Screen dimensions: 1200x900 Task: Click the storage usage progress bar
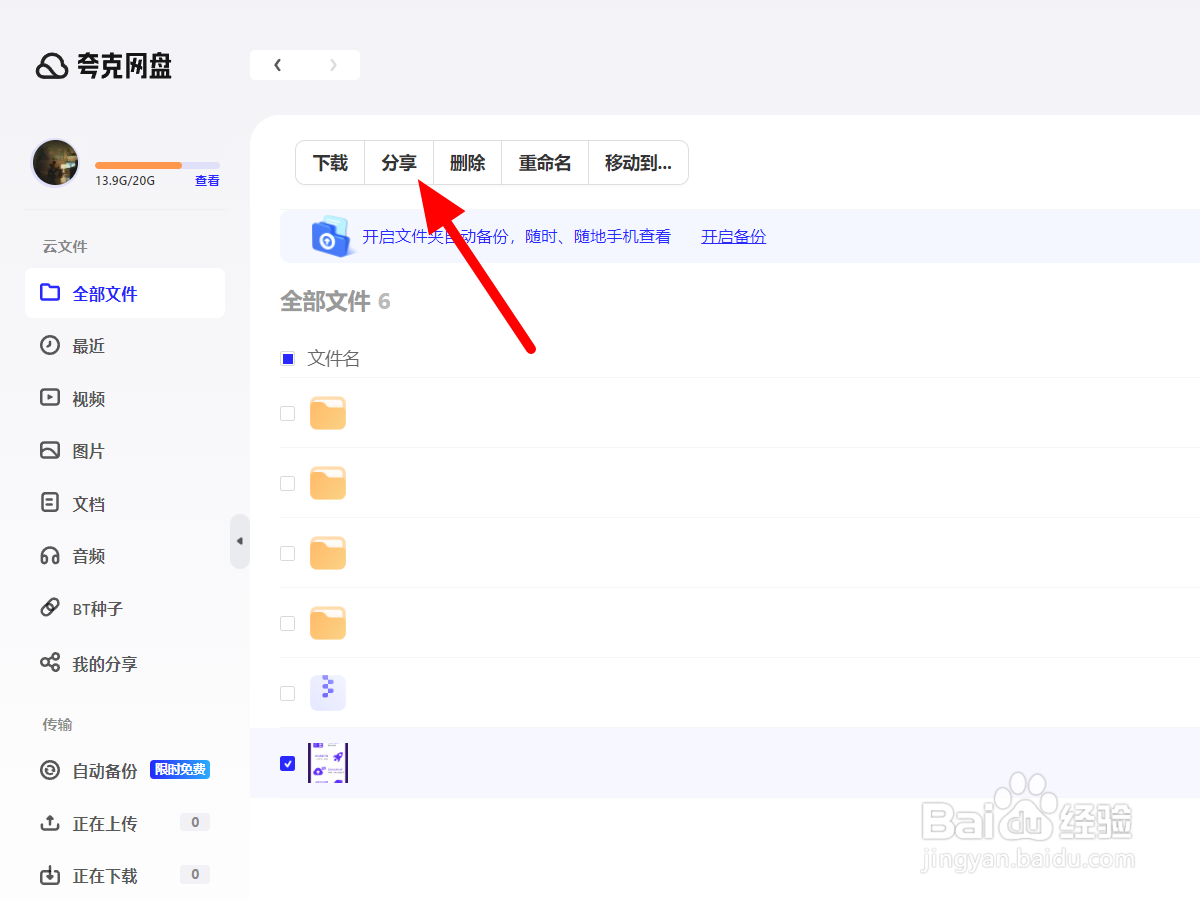click(157, 165)
